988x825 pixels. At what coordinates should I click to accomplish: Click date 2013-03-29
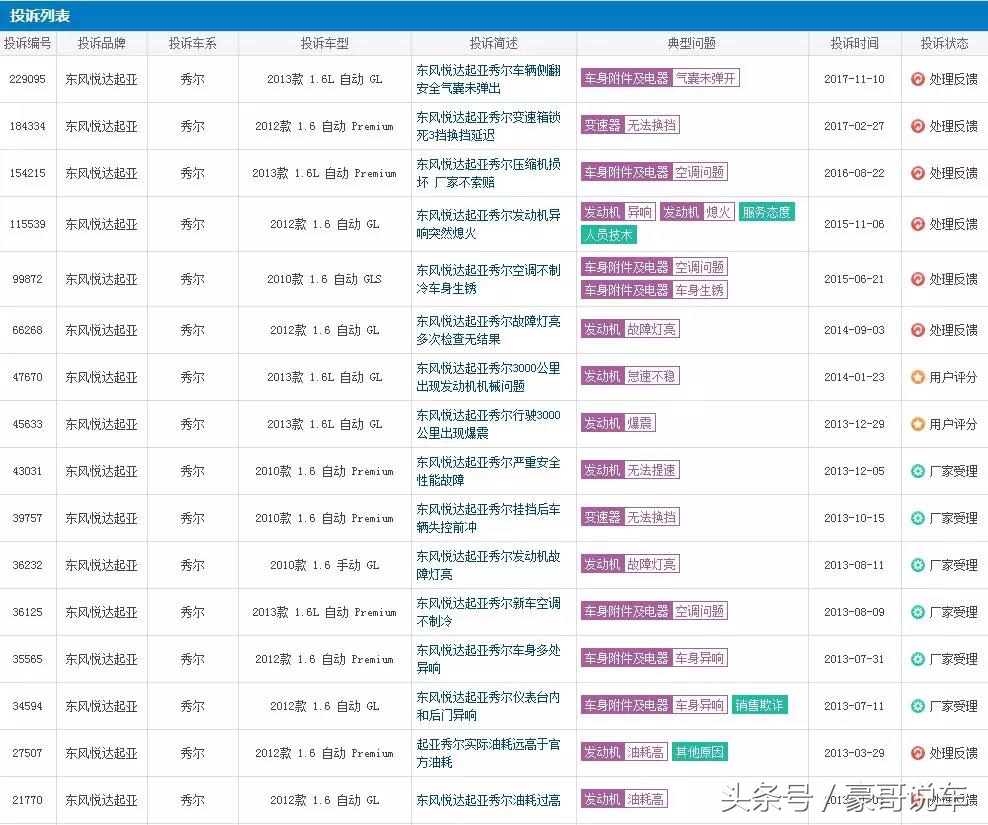point(854,753)
